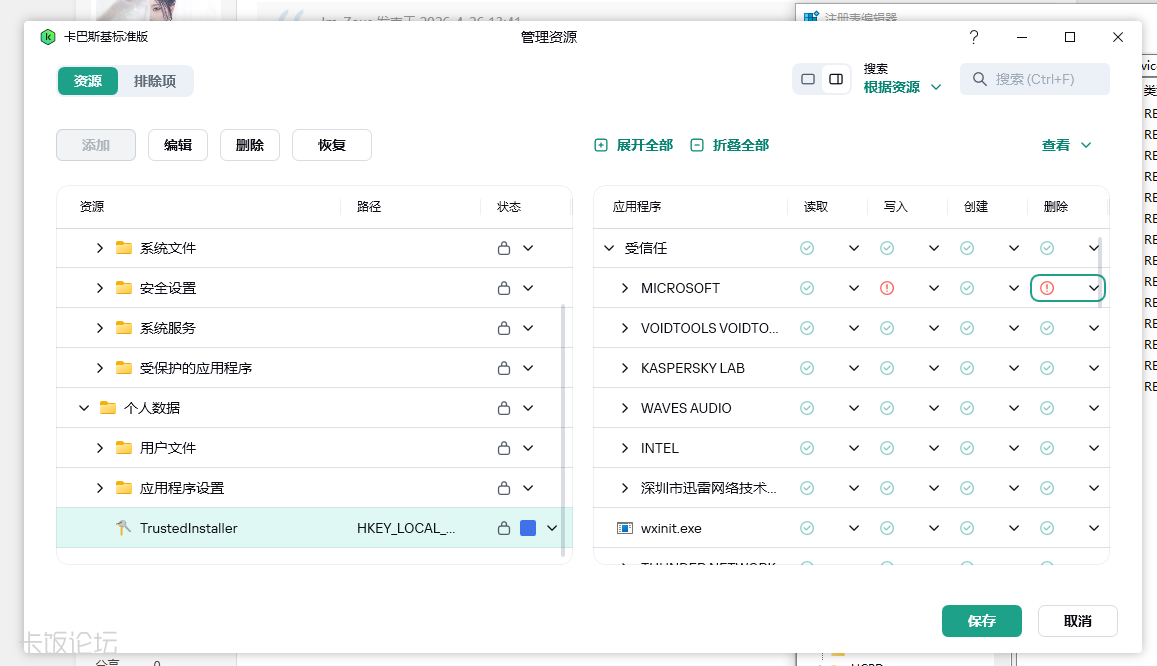The image size is (1157, 666).
Task: Click 受信任 read permission check icon
Action: click(x=807, y=249)
